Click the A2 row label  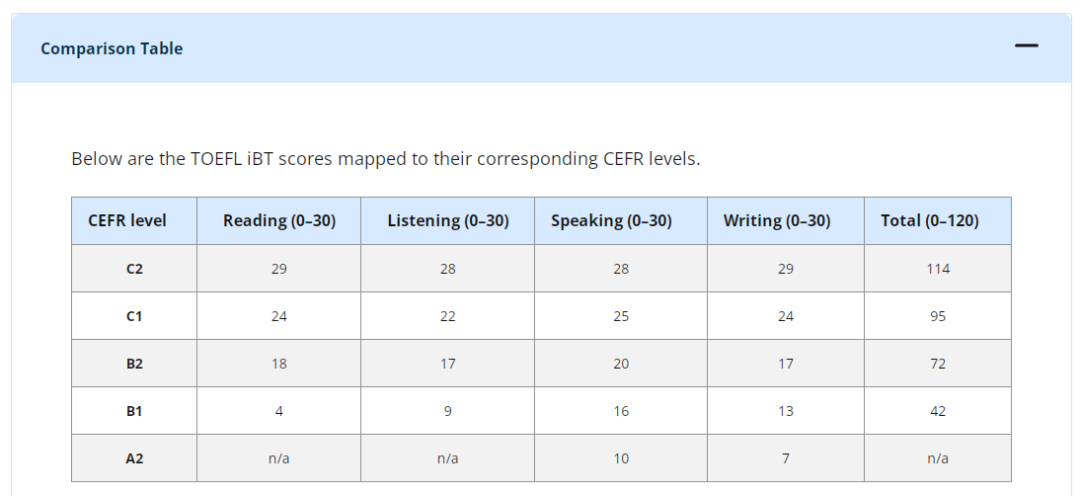click(134, 458)
